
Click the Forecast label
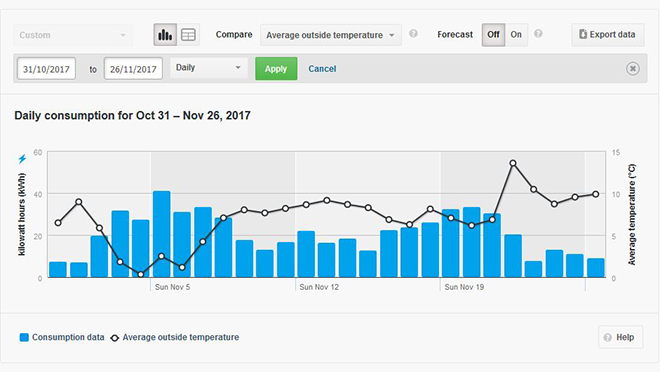[455, 35]
